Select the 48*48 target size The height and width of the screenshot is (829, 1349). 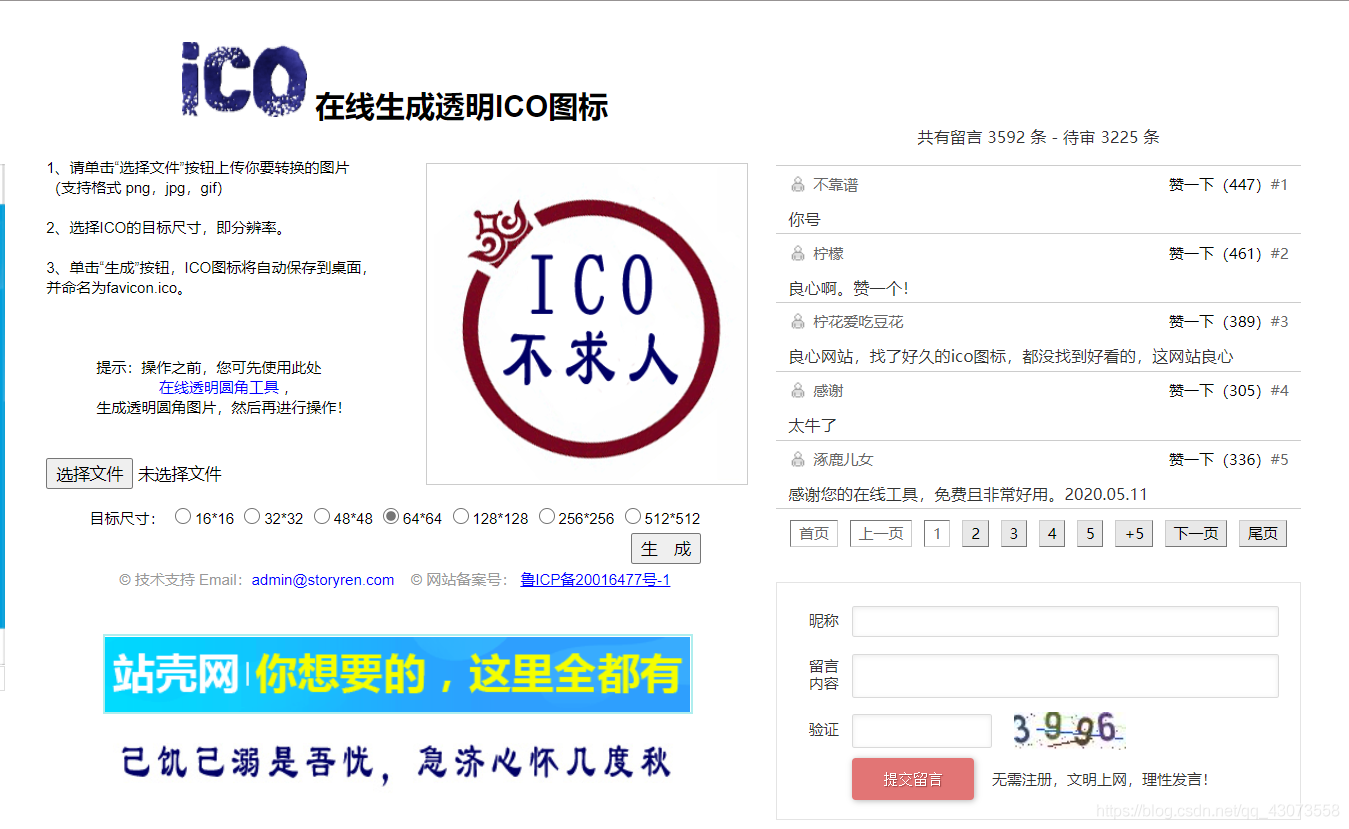(x=322, y=516)
